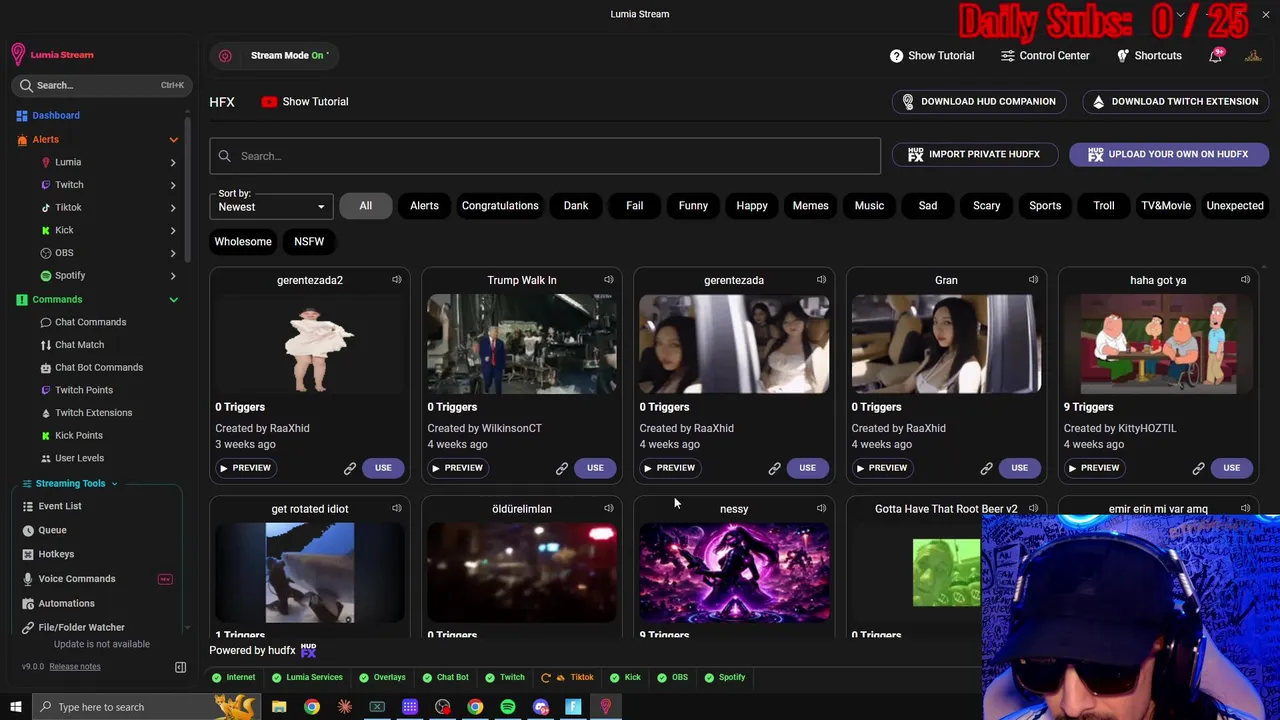
Task: Open File Explorer from the taskbar
Action: (279, 707)
